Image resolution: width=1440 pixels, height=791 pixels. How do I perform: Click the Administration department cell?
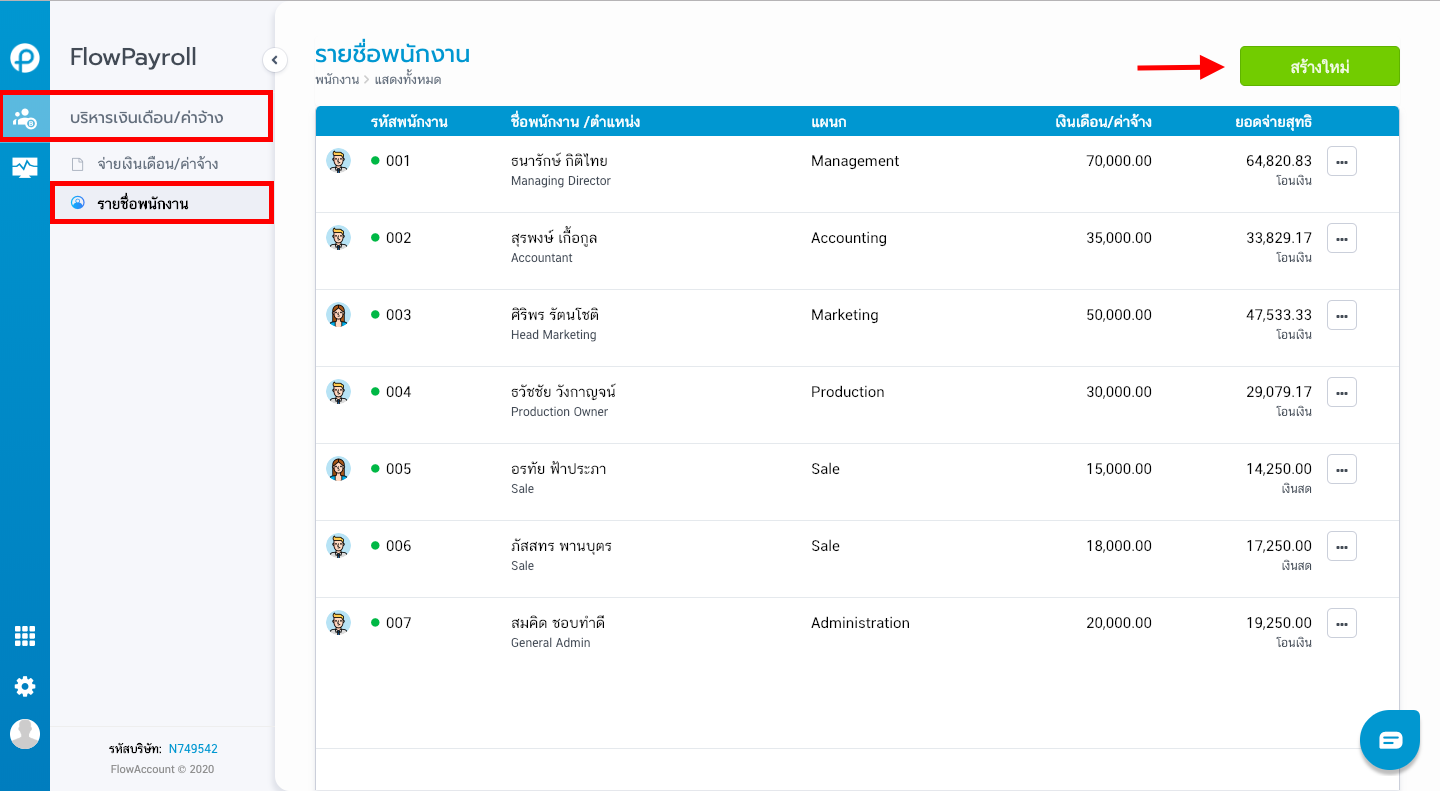[x=860, y=623]
